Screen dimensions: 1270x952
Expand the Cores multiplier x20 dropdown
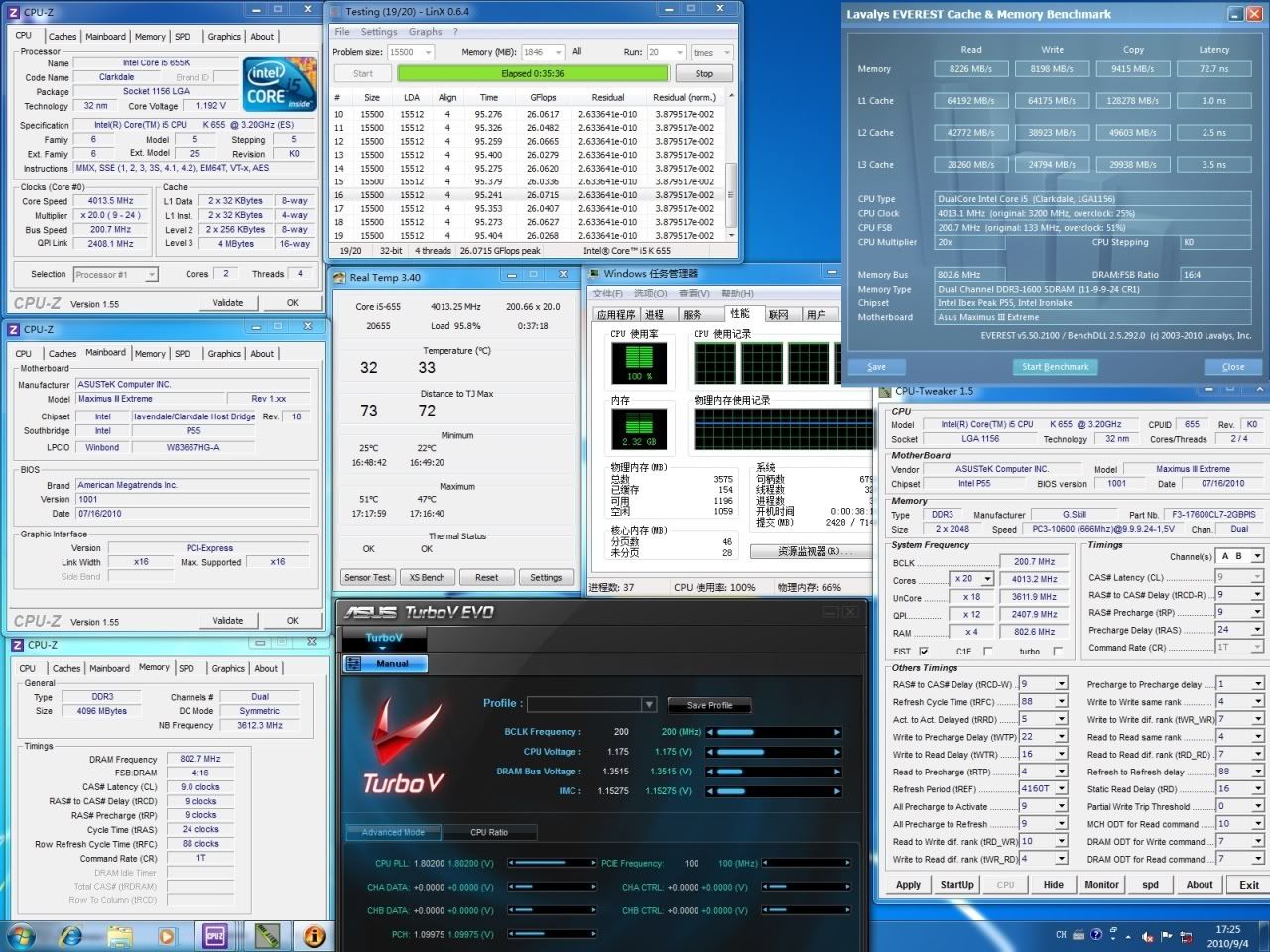987,579
